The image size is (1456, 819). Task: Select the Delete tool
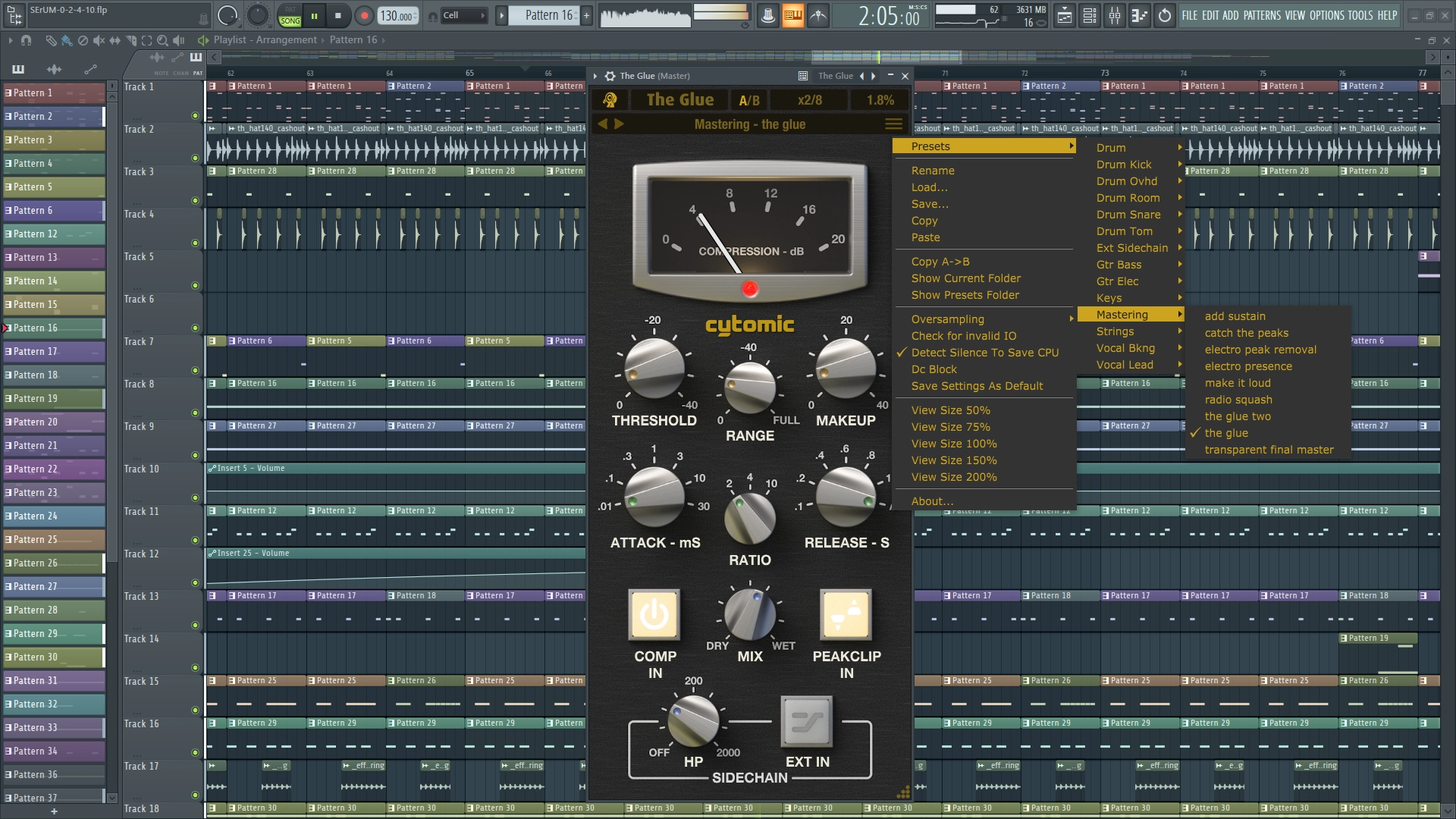[x=83, y=40]
